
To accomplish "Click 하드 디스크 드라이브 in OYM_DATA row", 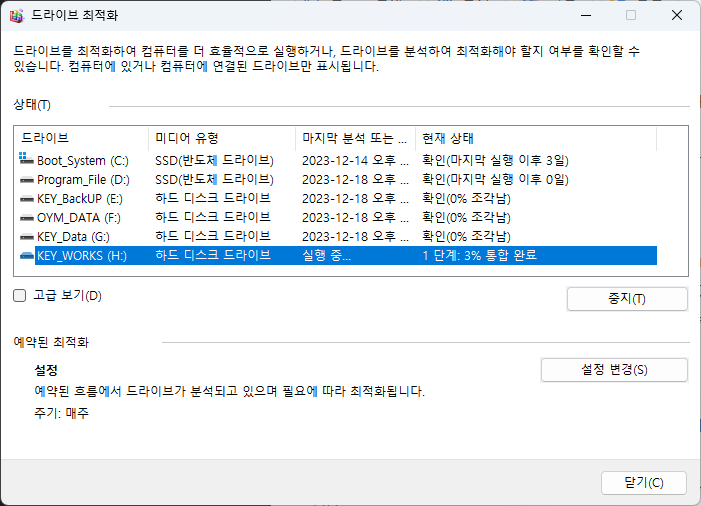I will pyautogui.click(x=213, y=218).
